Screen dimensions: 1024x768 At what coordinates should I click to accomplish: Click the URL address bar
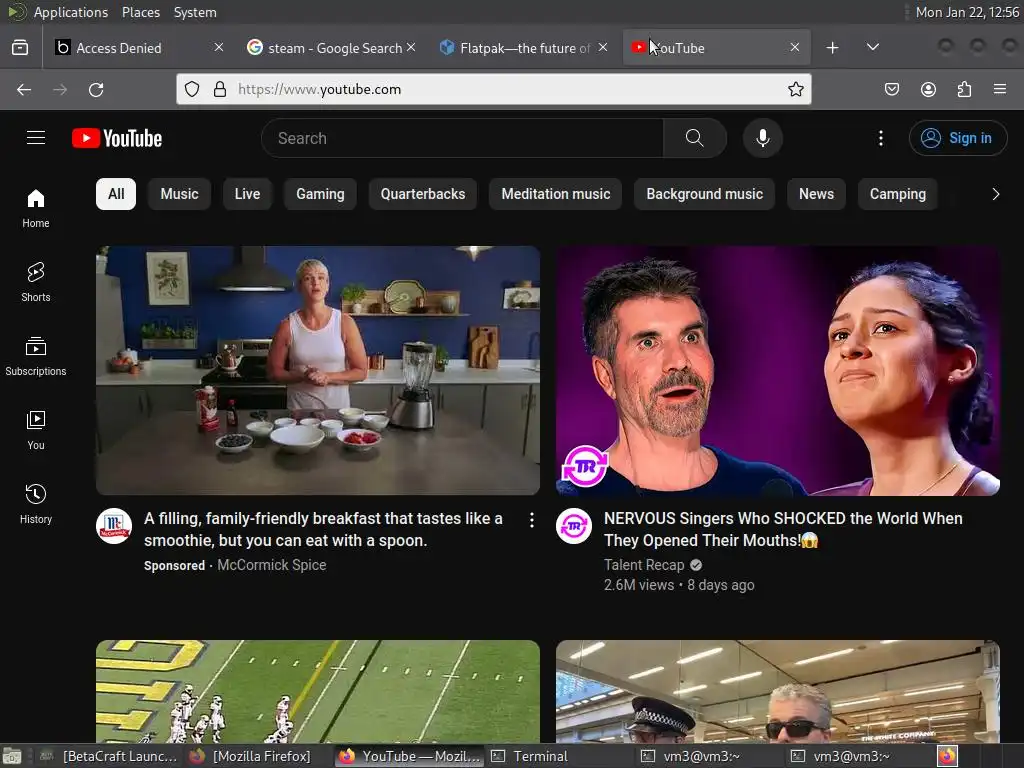493,89
